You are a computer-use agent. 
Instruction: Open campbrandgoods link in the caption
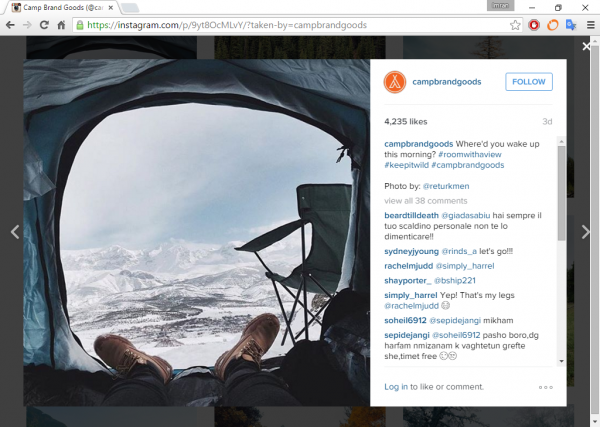coord(419,144)
